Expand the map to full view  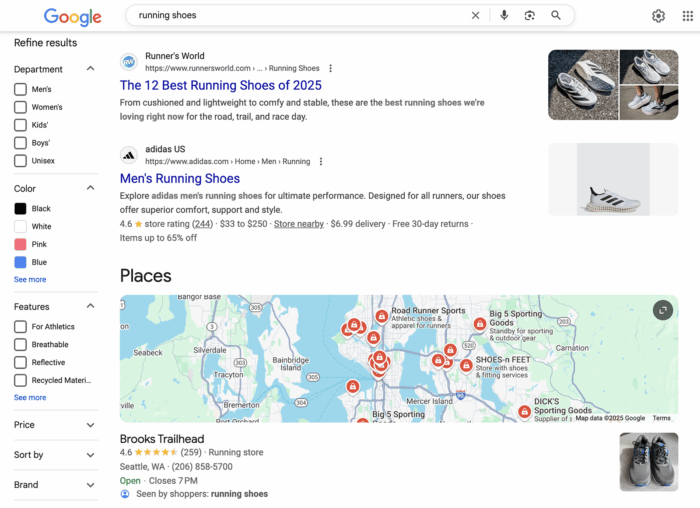(662, 311)
